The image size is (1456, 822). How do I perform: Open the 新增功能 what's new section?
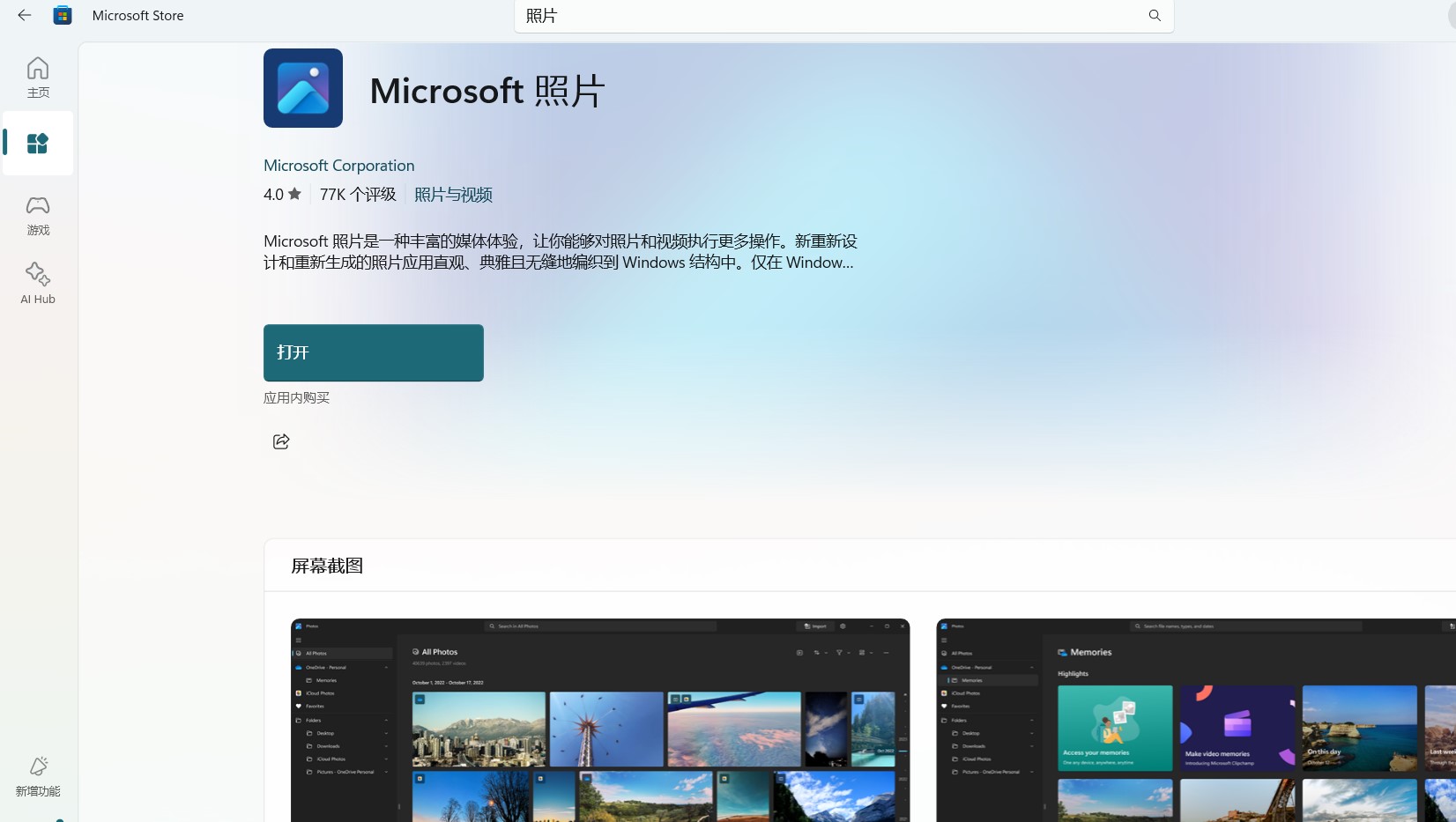click(x=38, y=776)
